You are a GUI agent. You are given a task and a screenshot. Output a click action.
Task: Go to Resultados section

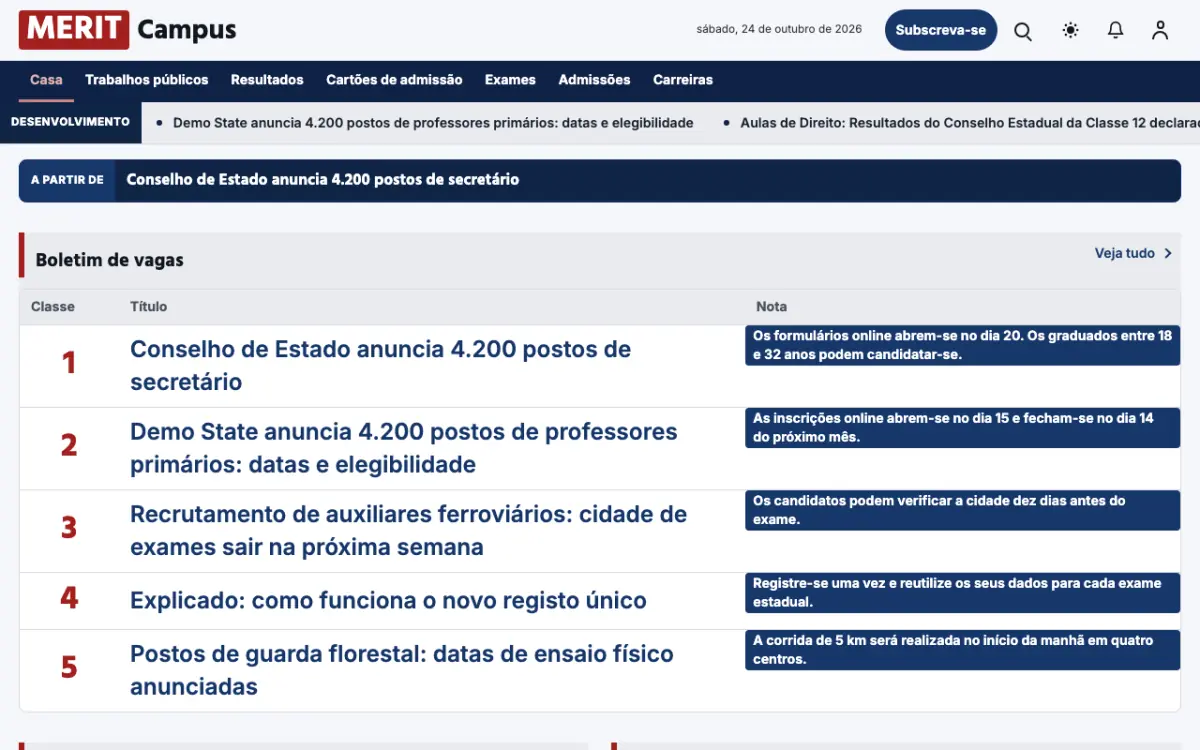267,80
